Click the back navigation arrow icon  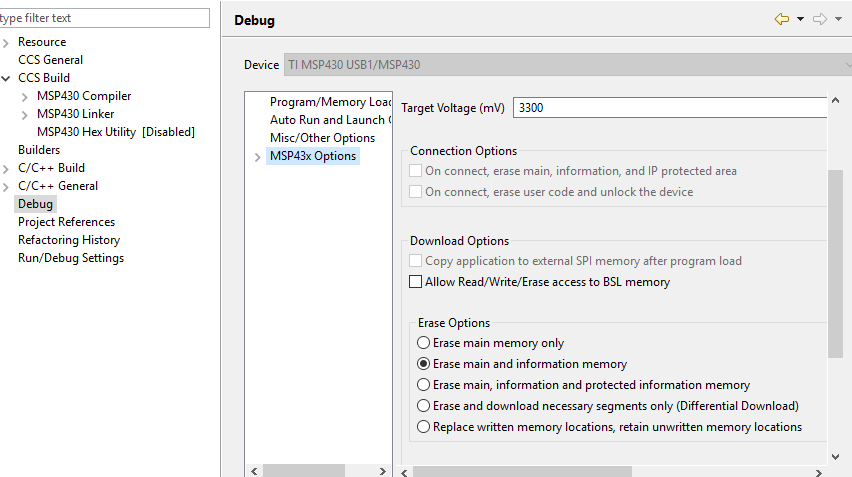pos(781,19)
